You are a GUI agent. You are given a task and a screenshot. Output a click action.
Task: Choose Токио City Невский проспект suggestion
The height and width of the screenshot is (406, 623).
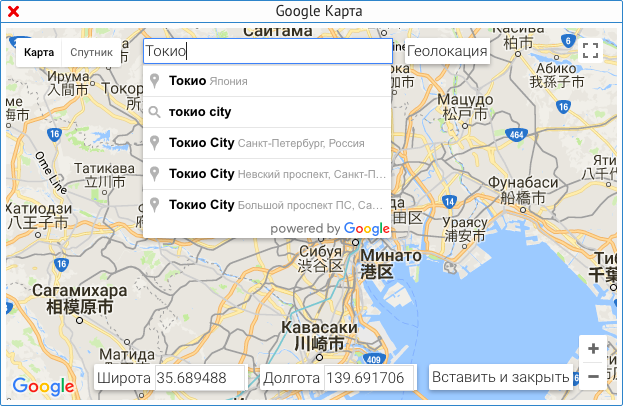pos(267,174)
